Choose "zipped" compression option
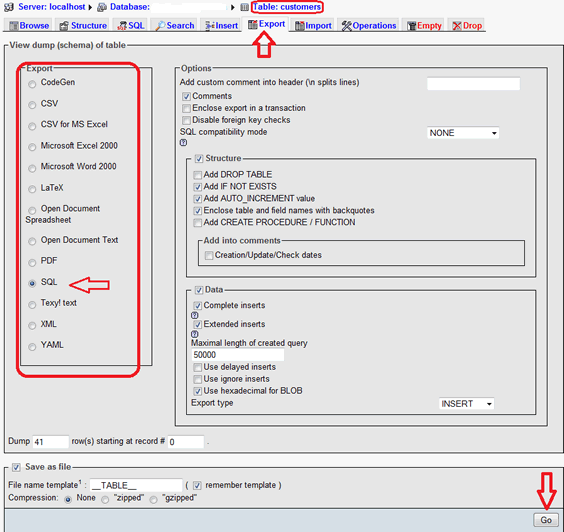Viewport: 564px width, 532px height. click(105, 500)
